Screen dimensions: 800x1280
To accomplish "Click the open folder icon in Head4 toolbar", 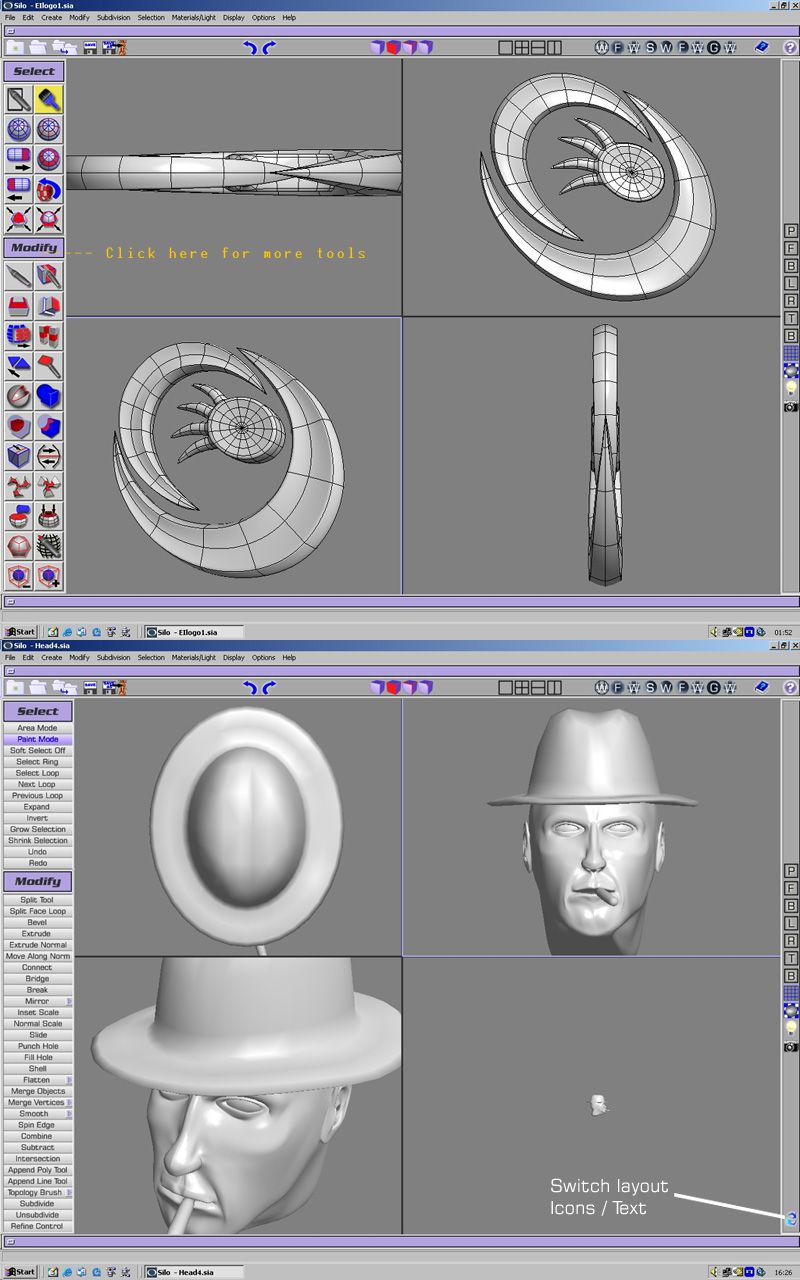I will point(38,687).
